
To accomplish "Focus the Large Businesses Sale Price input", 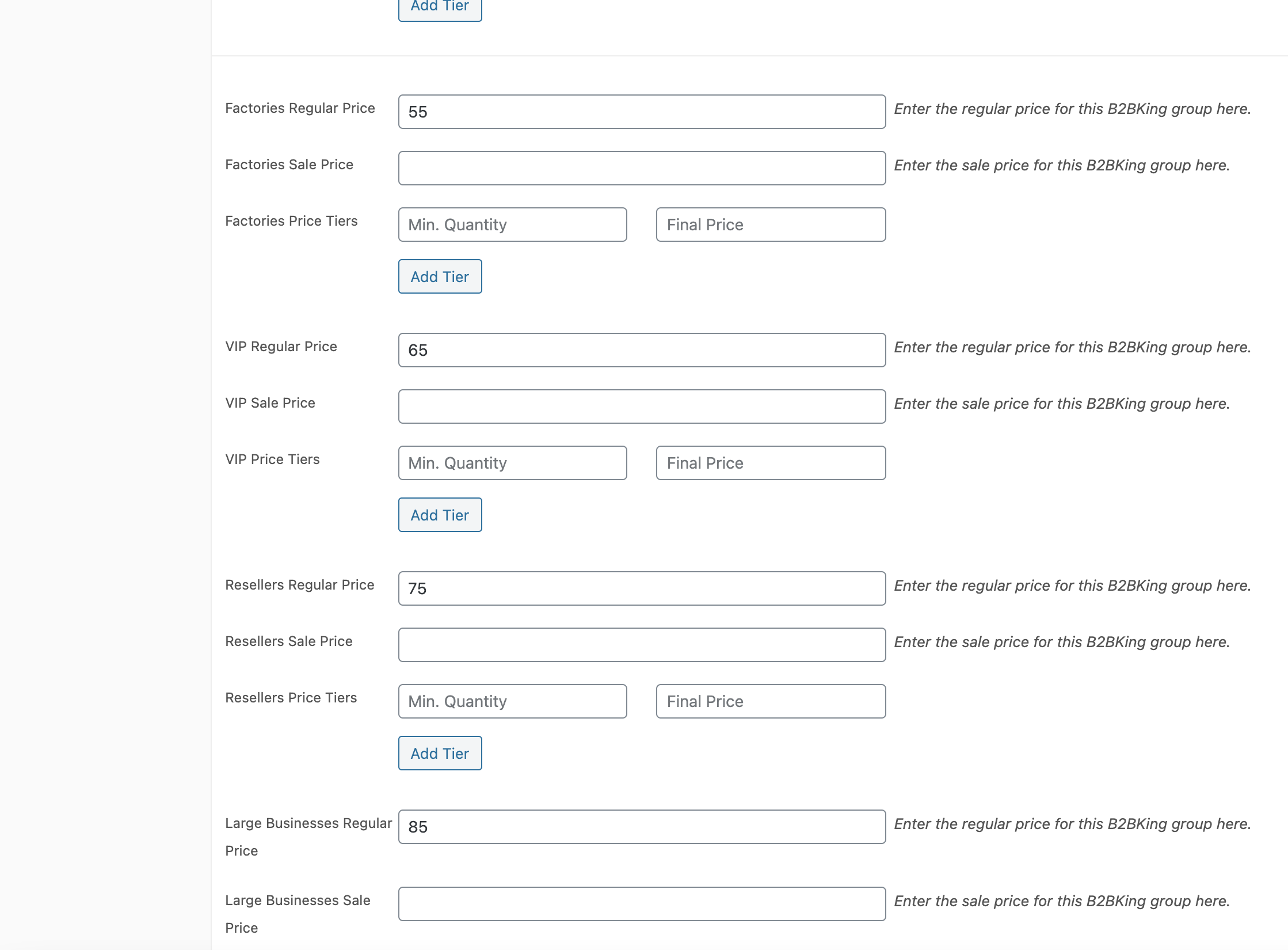I will (642, 904).
